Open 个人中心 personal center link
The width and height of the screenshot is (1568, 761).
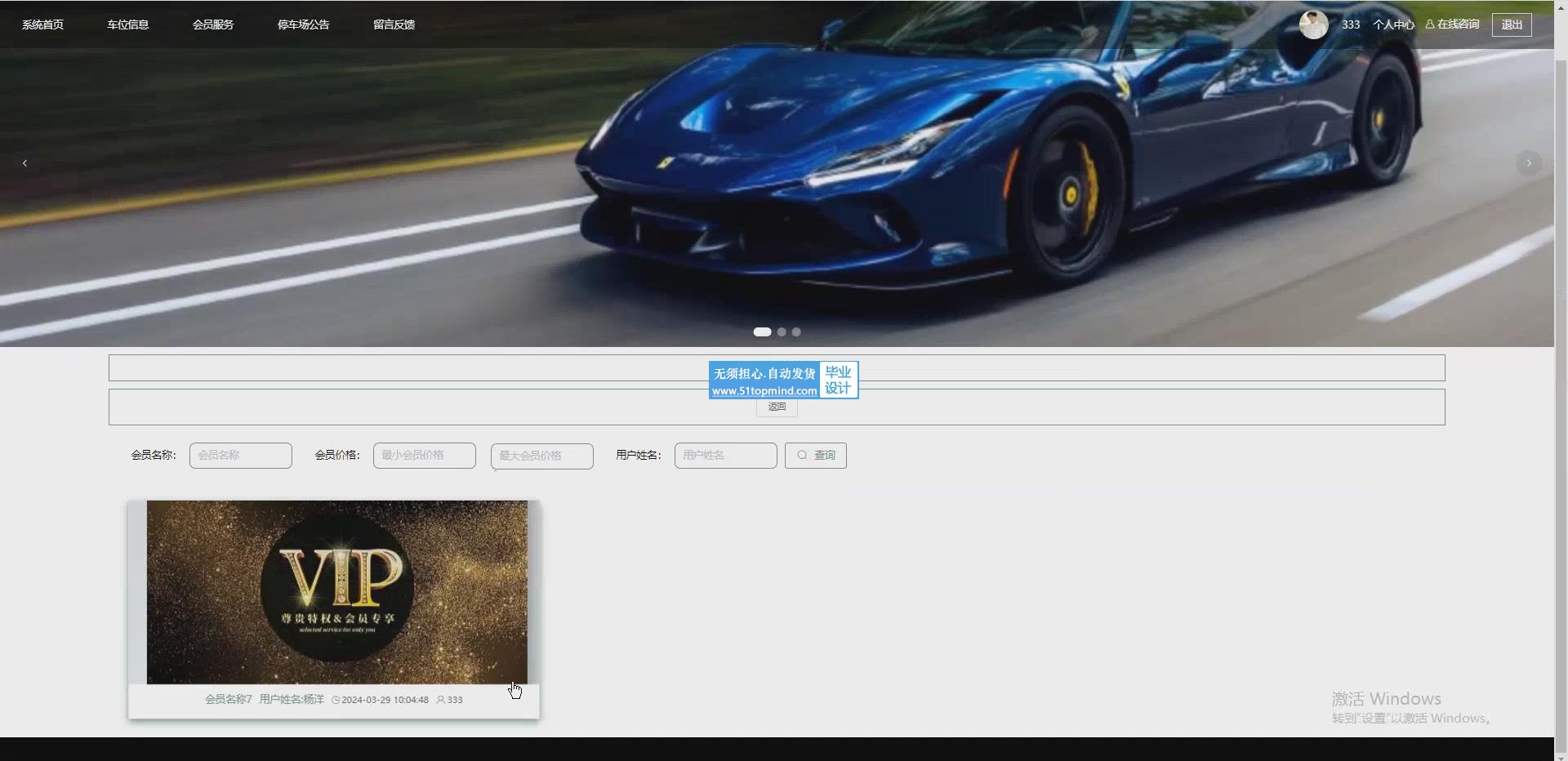pos(1393,24)
